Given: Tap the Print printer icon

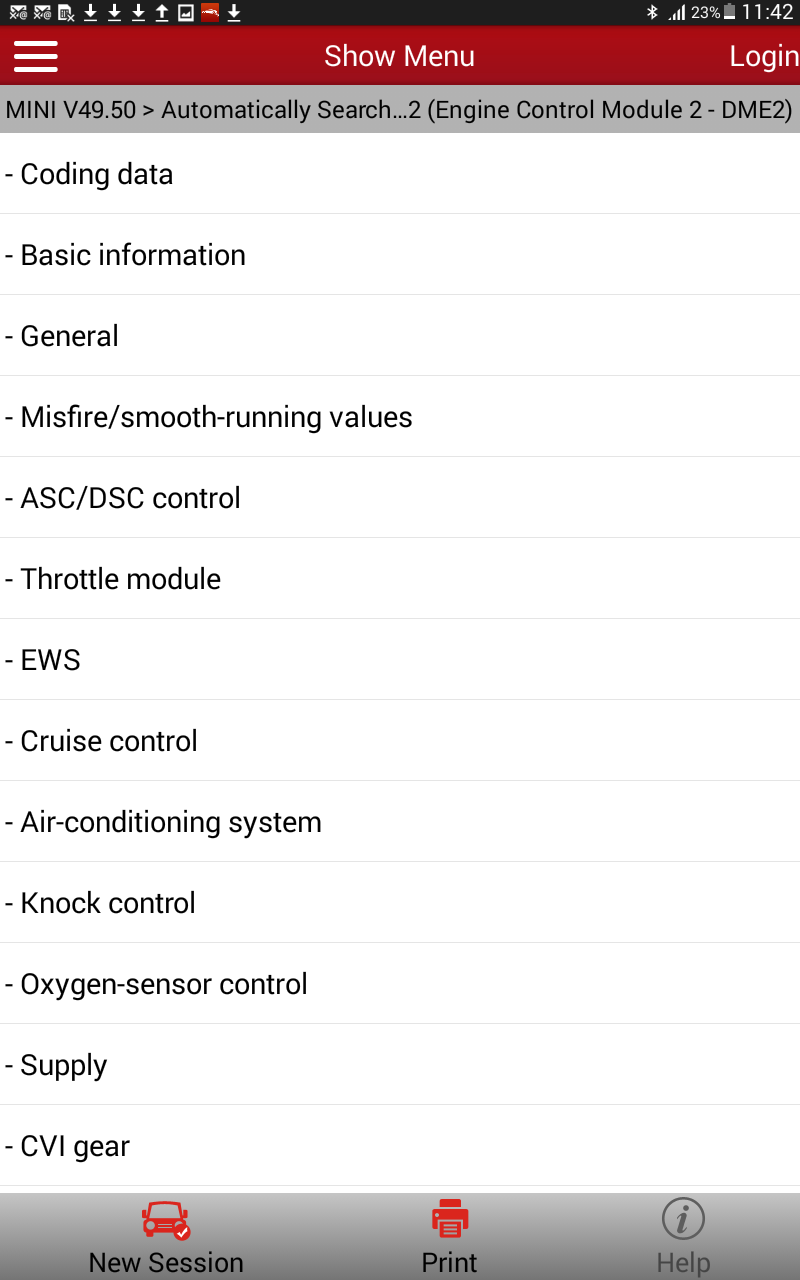Looking at the screenshot, I should tap(450, 1220).
